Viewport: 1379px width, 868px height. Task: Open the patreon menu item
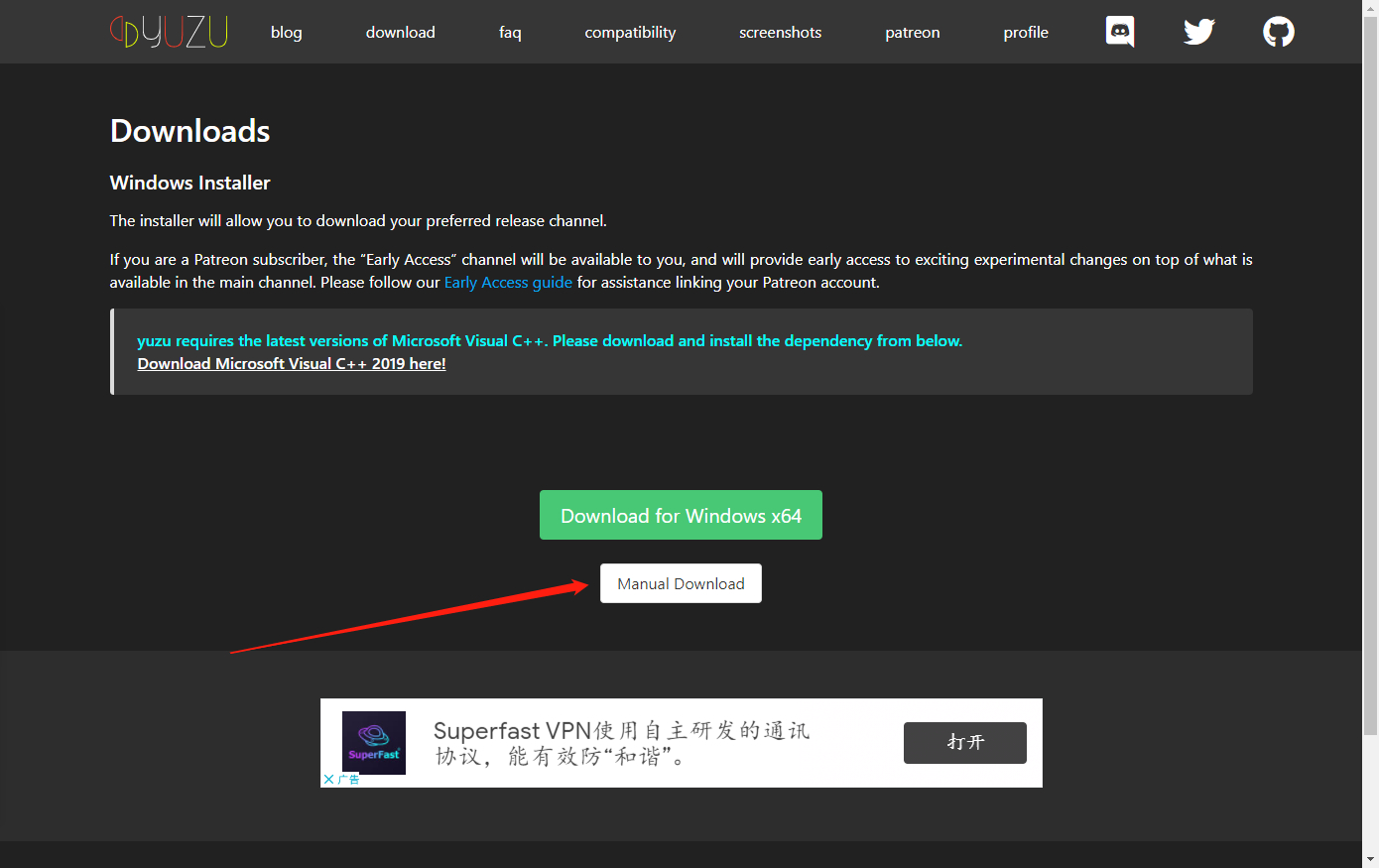[912, 32]
